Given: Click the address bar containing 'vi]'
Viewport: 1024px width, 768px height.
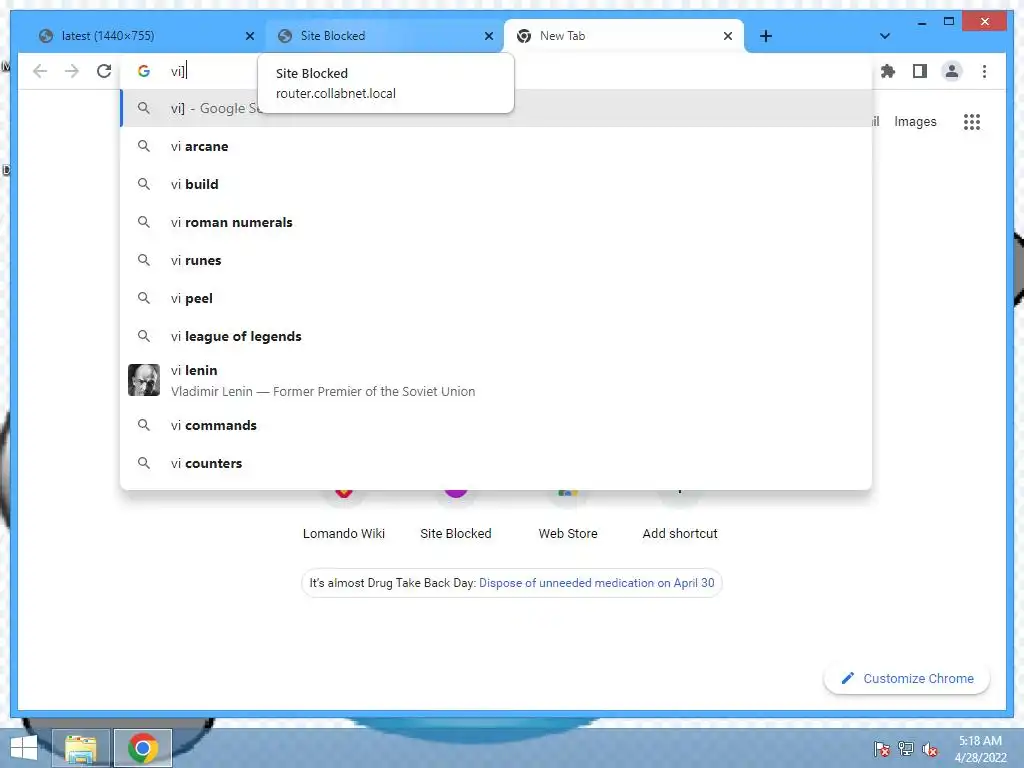Looking at the screenshot, I should click(x=496, y=71).
